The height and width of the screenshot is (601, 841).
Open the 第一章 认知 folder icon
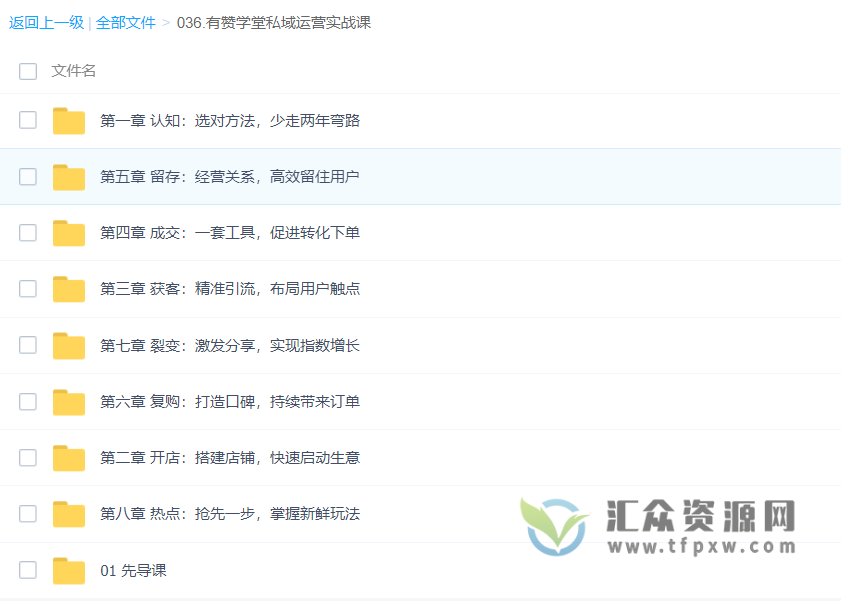click(68, 120)
